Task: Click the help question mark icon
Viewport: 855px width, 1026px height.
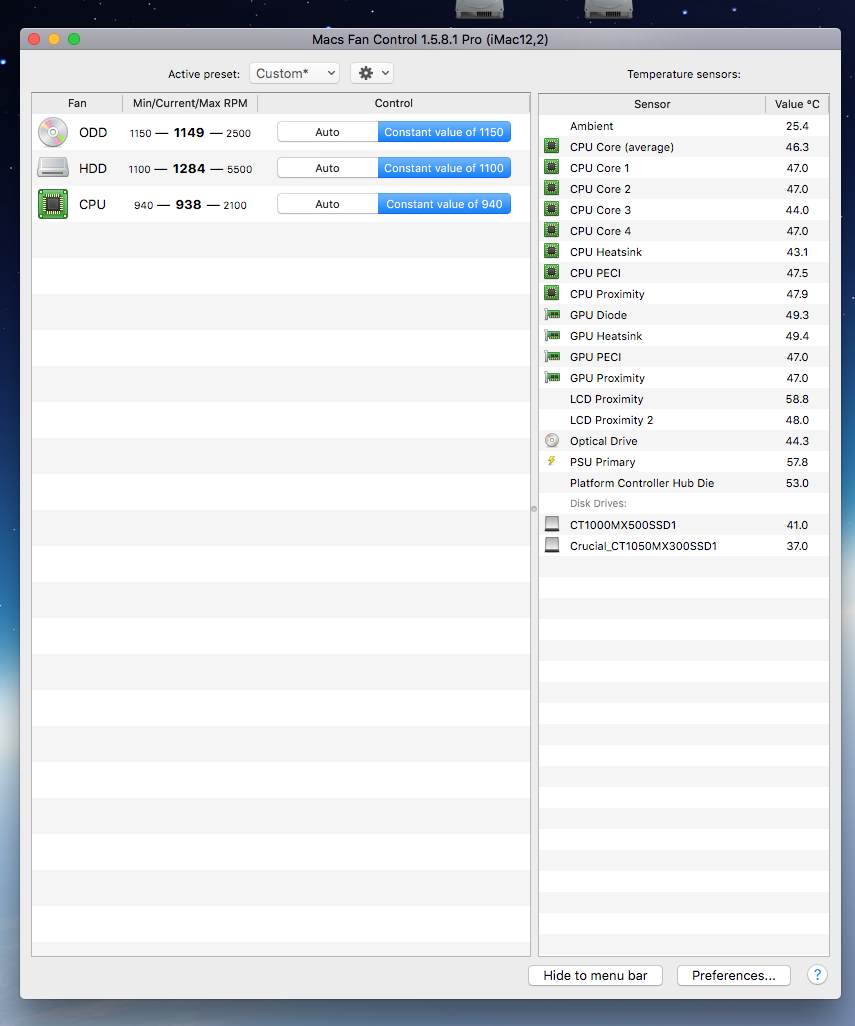Action: 817,975
